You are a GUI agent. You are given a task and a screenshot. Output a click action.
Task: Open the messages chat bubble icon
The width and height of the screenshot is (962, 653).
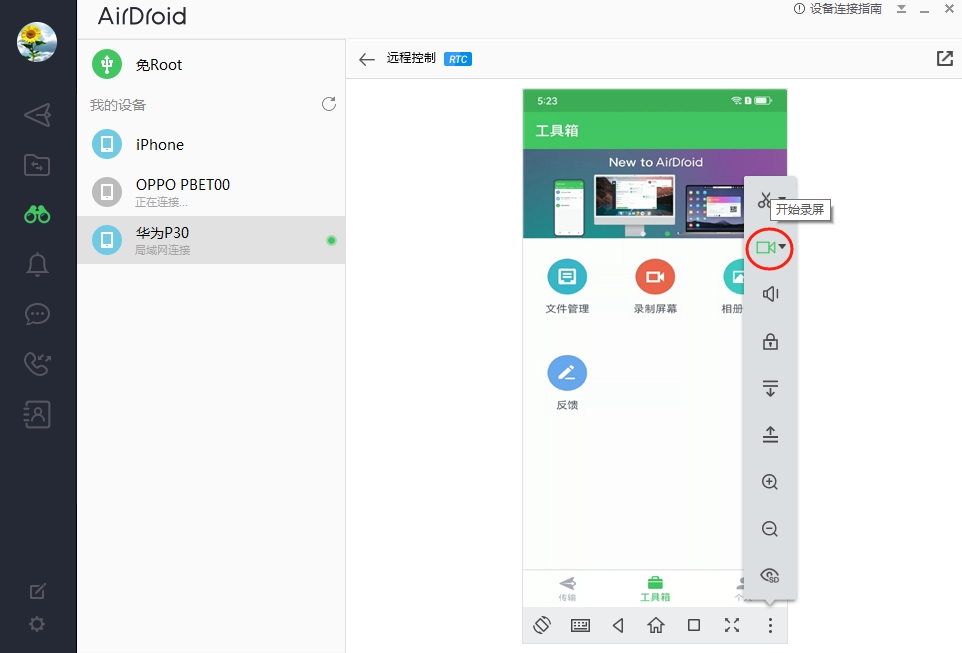point(37,314)
